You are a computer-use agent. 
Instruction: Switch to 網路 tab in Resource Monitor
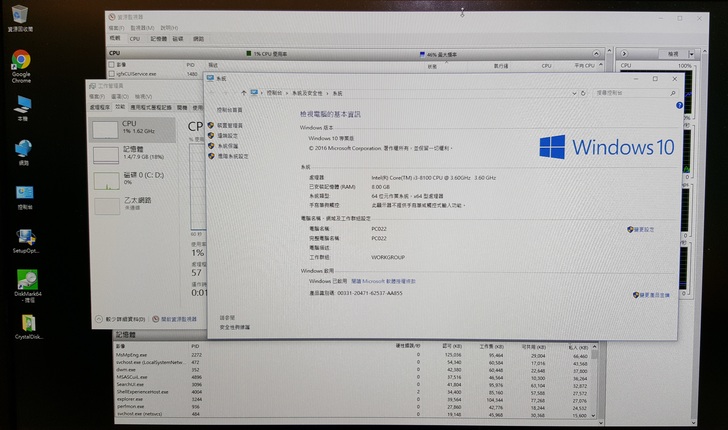[198, 39]
